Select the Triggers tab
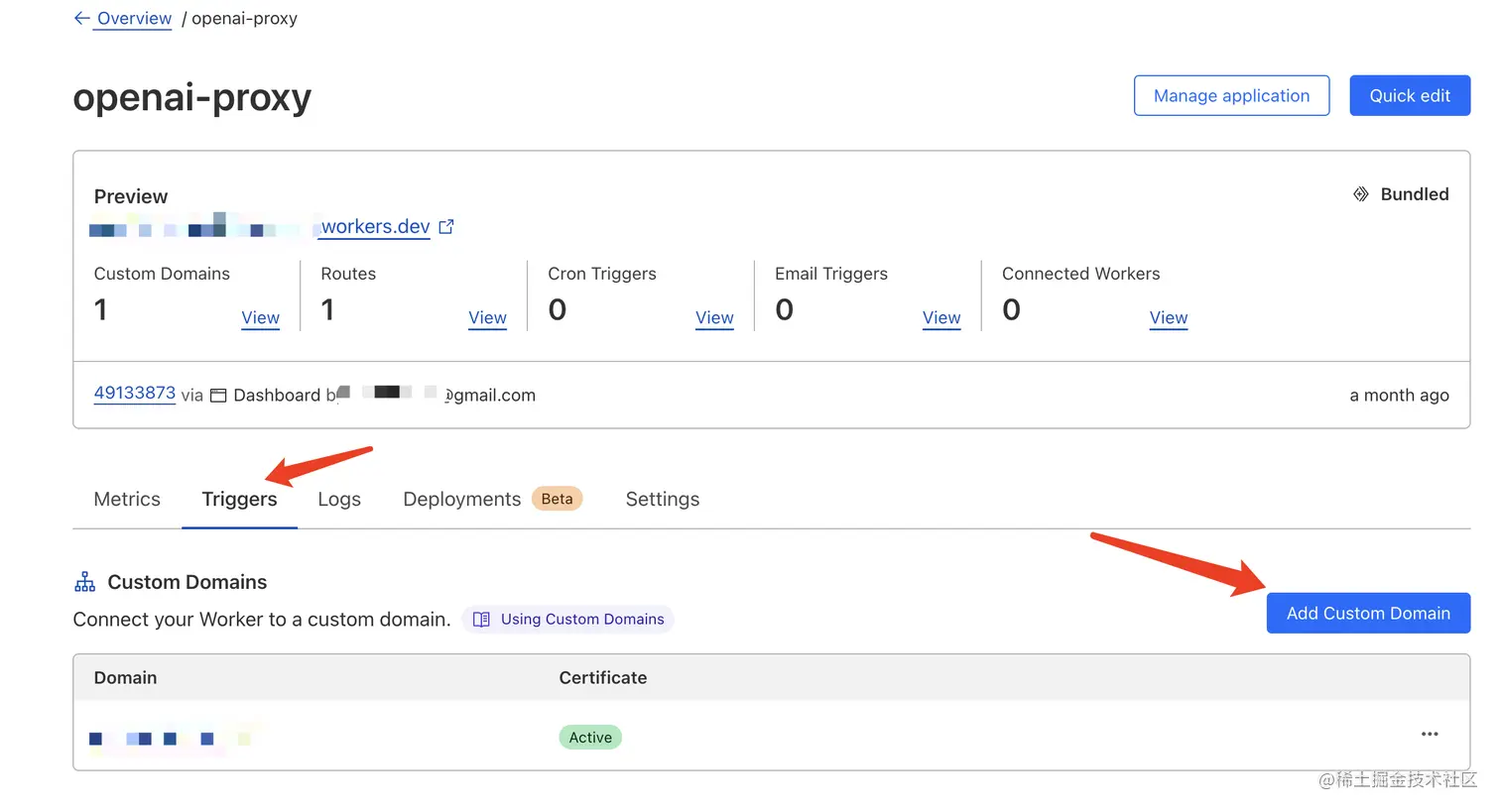This screenshot has height=812, width=1500. (239, 499)
